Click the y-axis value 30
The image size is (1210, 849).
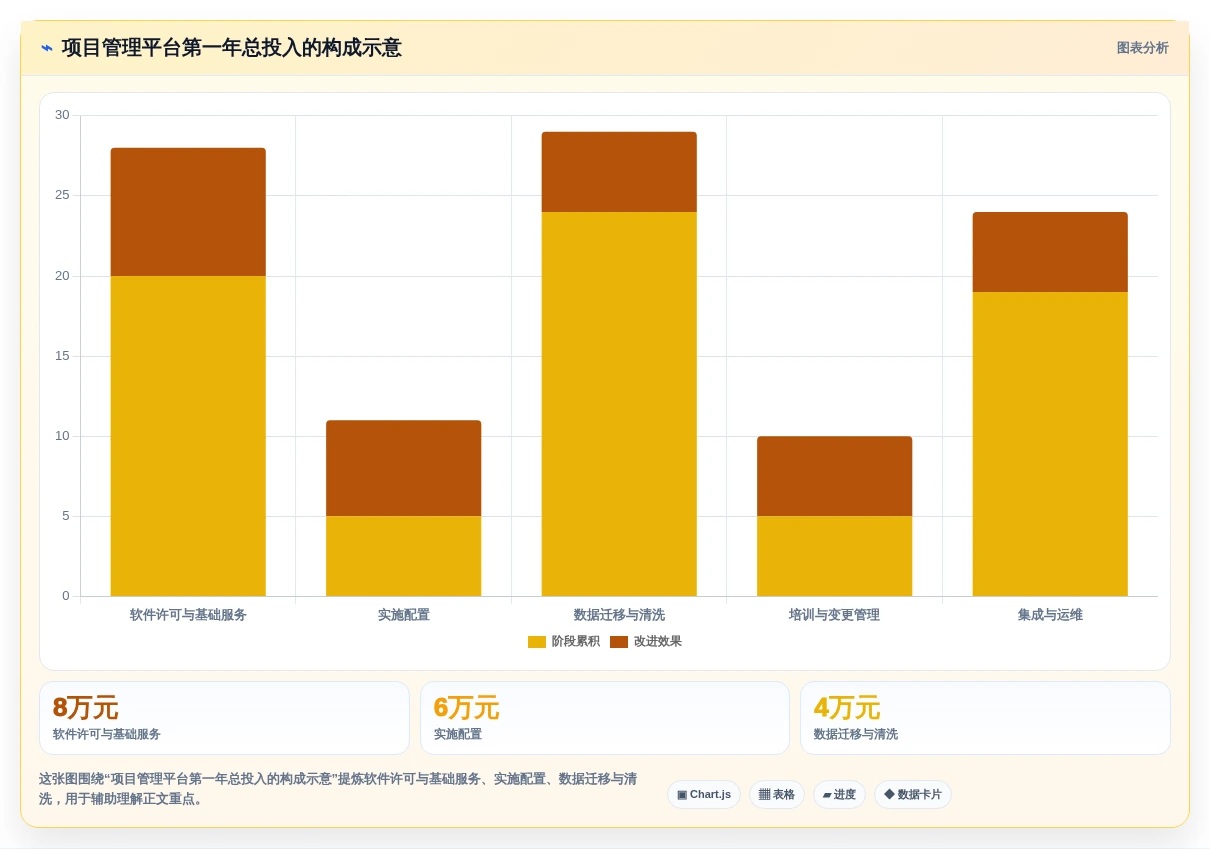pos(62,115)
